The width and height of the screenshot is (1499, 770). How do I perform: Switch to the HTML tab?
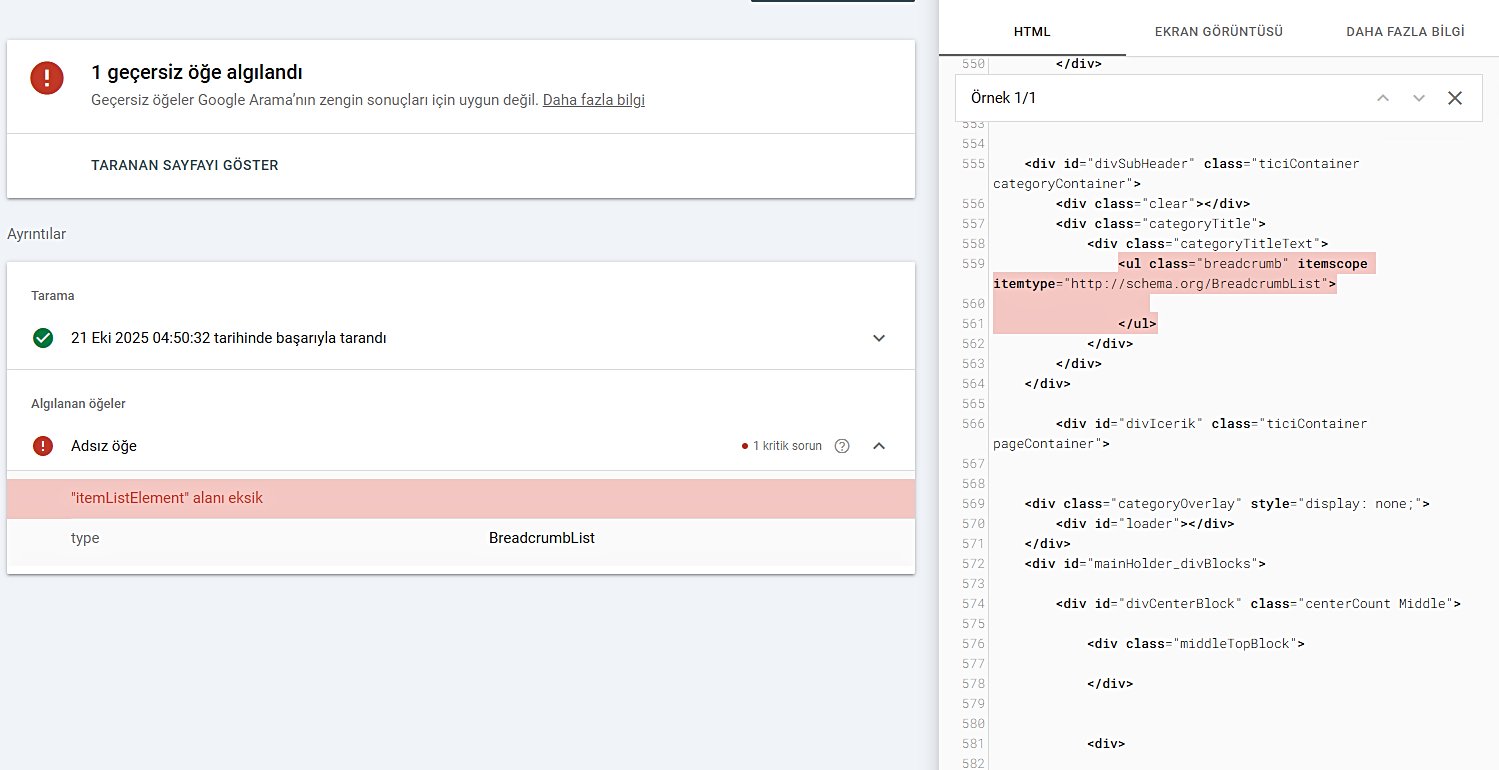pos(1032,32)
